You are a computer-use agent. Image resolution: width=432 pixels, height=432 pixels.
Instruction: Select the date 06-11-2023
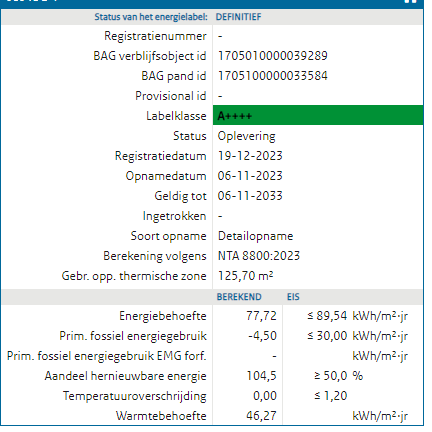click(x=250, y=176)
